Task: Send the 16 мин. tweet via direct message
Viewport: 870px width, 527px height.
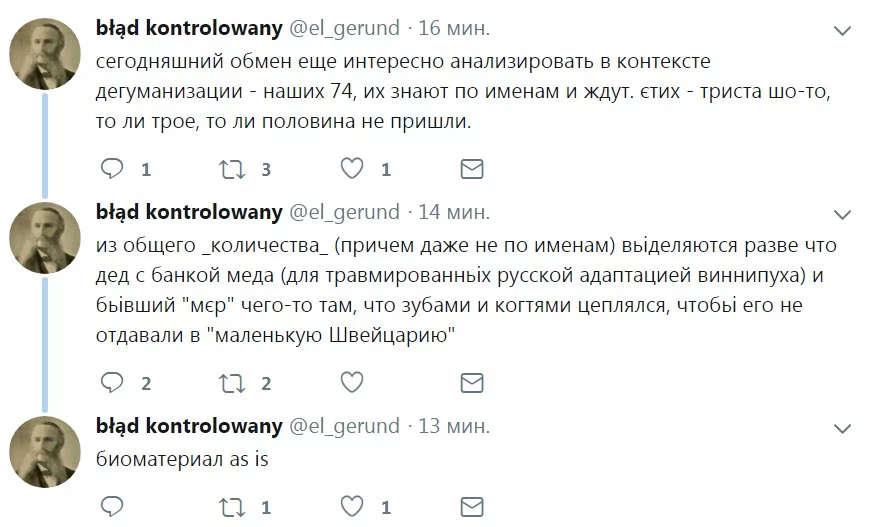Action: tap(471, 169)
